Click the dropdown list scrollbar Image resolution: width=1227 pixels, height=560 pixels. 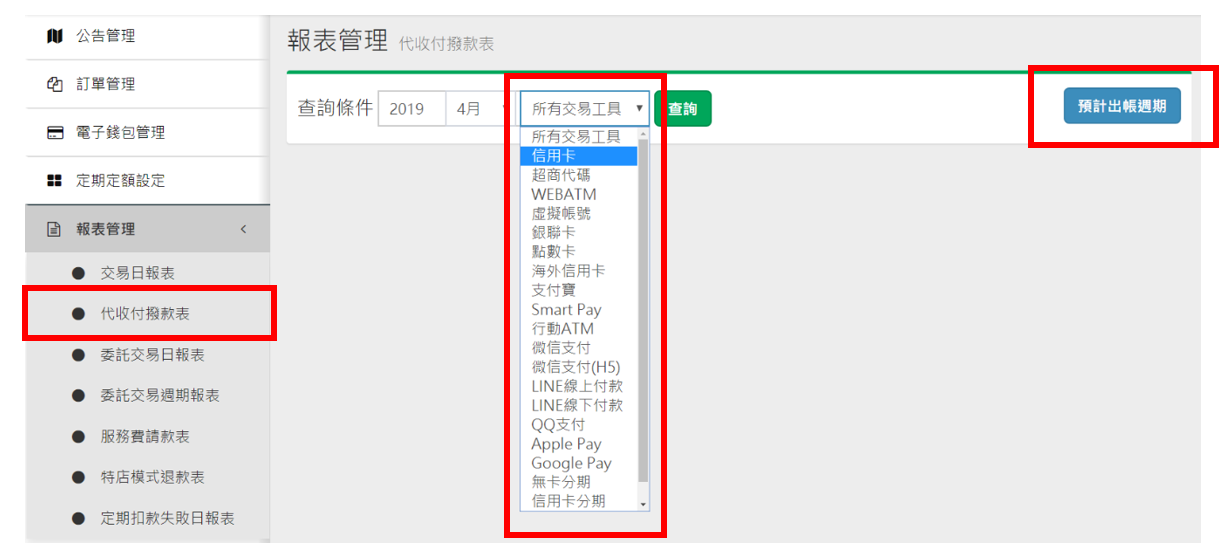pyautogui.click(x=643, y=312)
